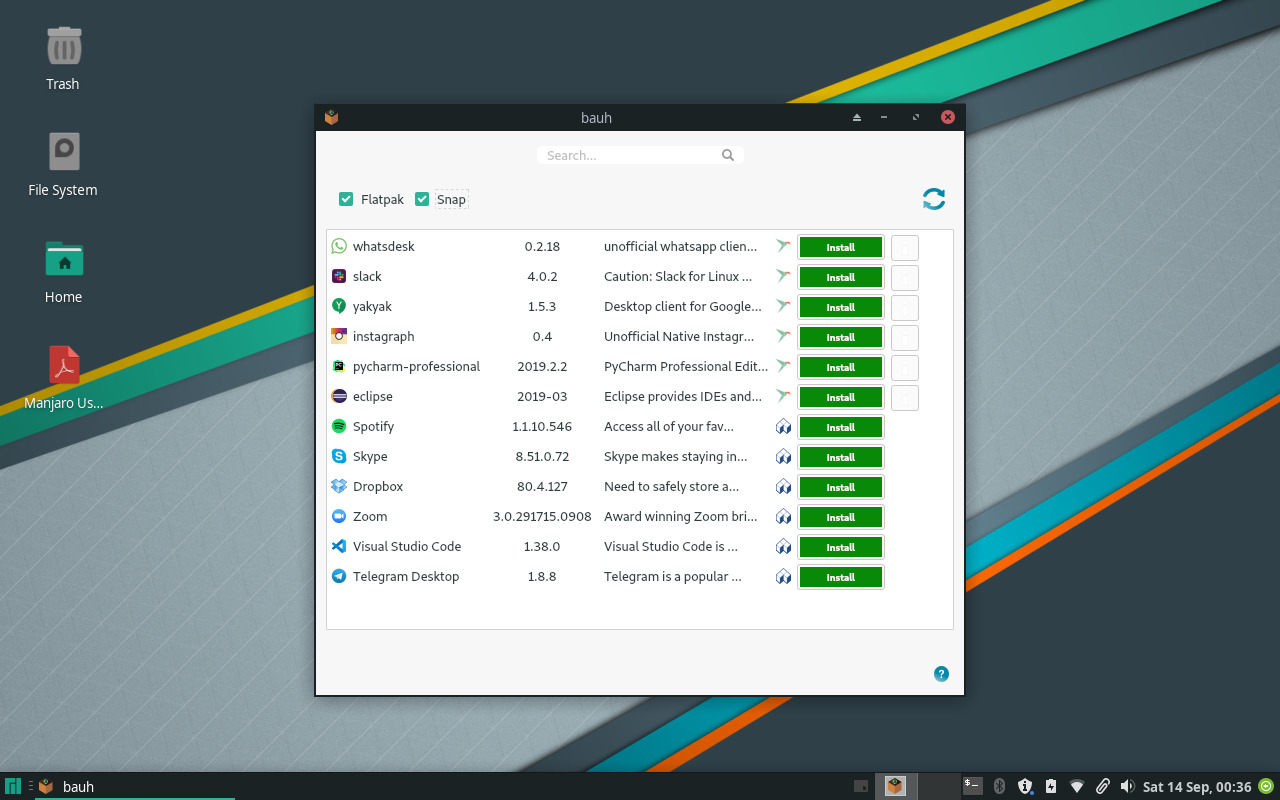The image size is (1280, 800).
Task: Click the Telegram Desktop app icon
Action: click(339, 576)
